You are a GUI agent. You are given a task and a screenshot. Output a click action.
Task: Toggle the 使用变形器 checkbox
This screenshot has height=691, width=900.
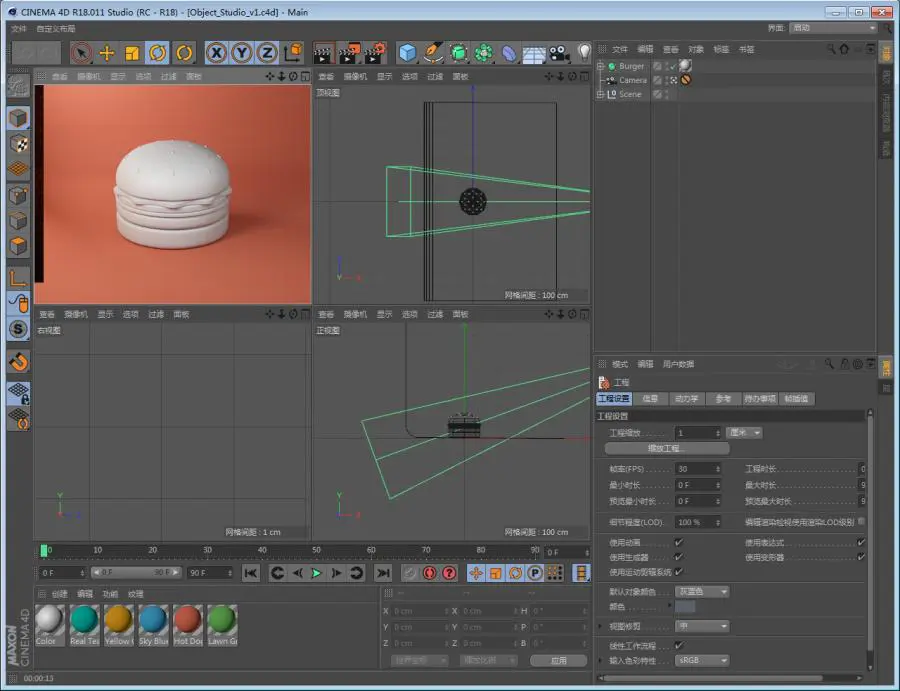click(861, 557)
